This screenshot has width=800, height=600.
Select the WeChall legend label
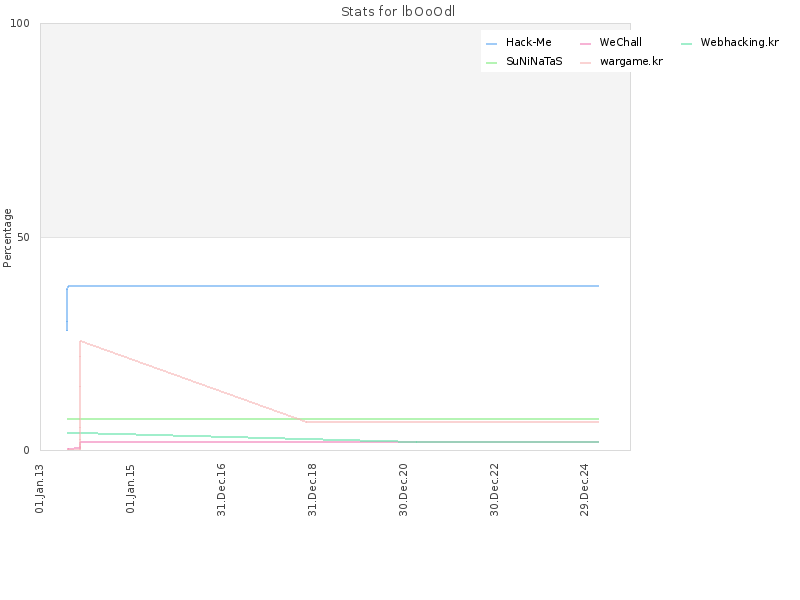click(x=620, y=42)
